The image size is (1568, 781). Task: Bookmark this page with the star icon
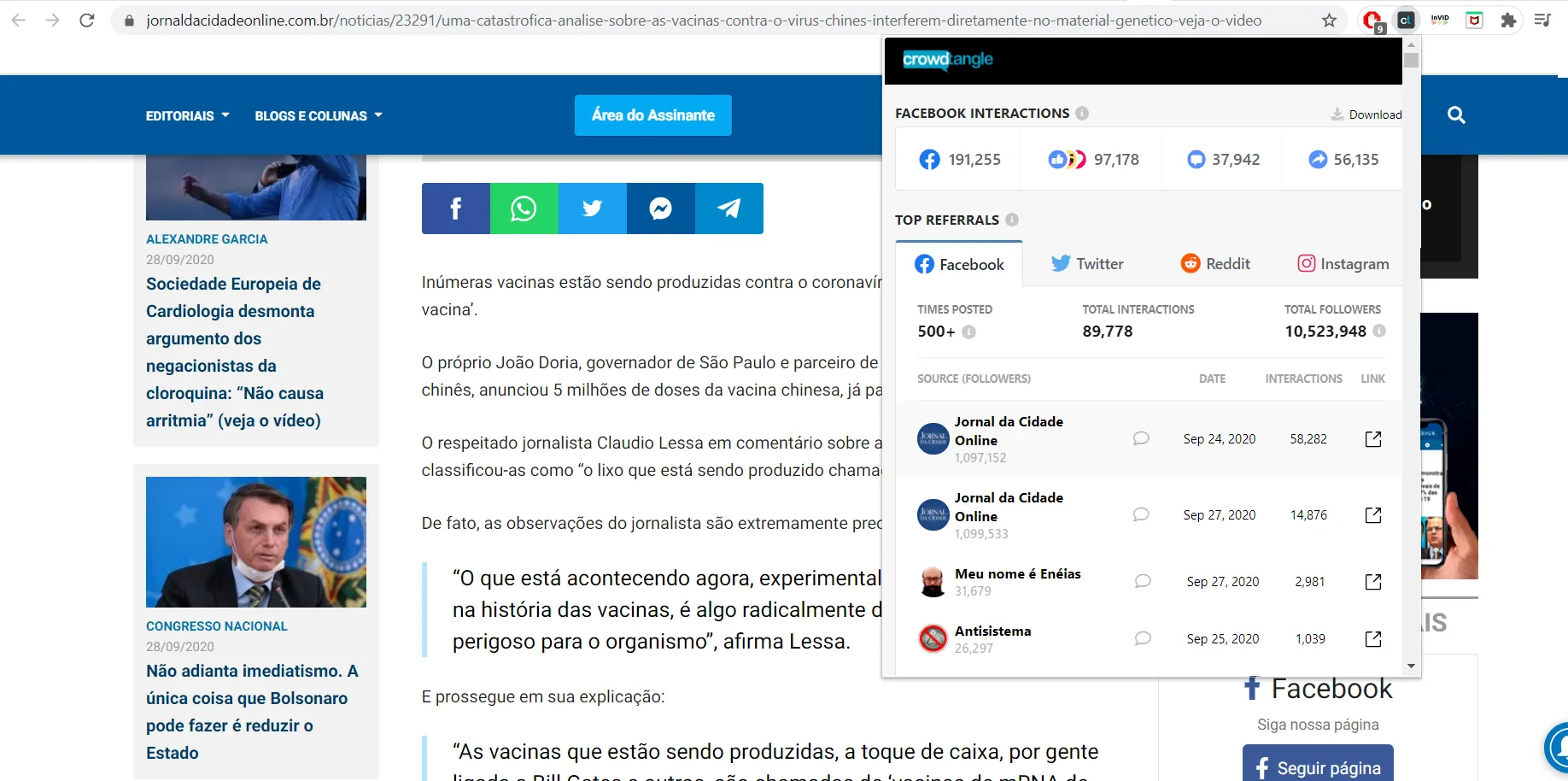coord(1329,20)
